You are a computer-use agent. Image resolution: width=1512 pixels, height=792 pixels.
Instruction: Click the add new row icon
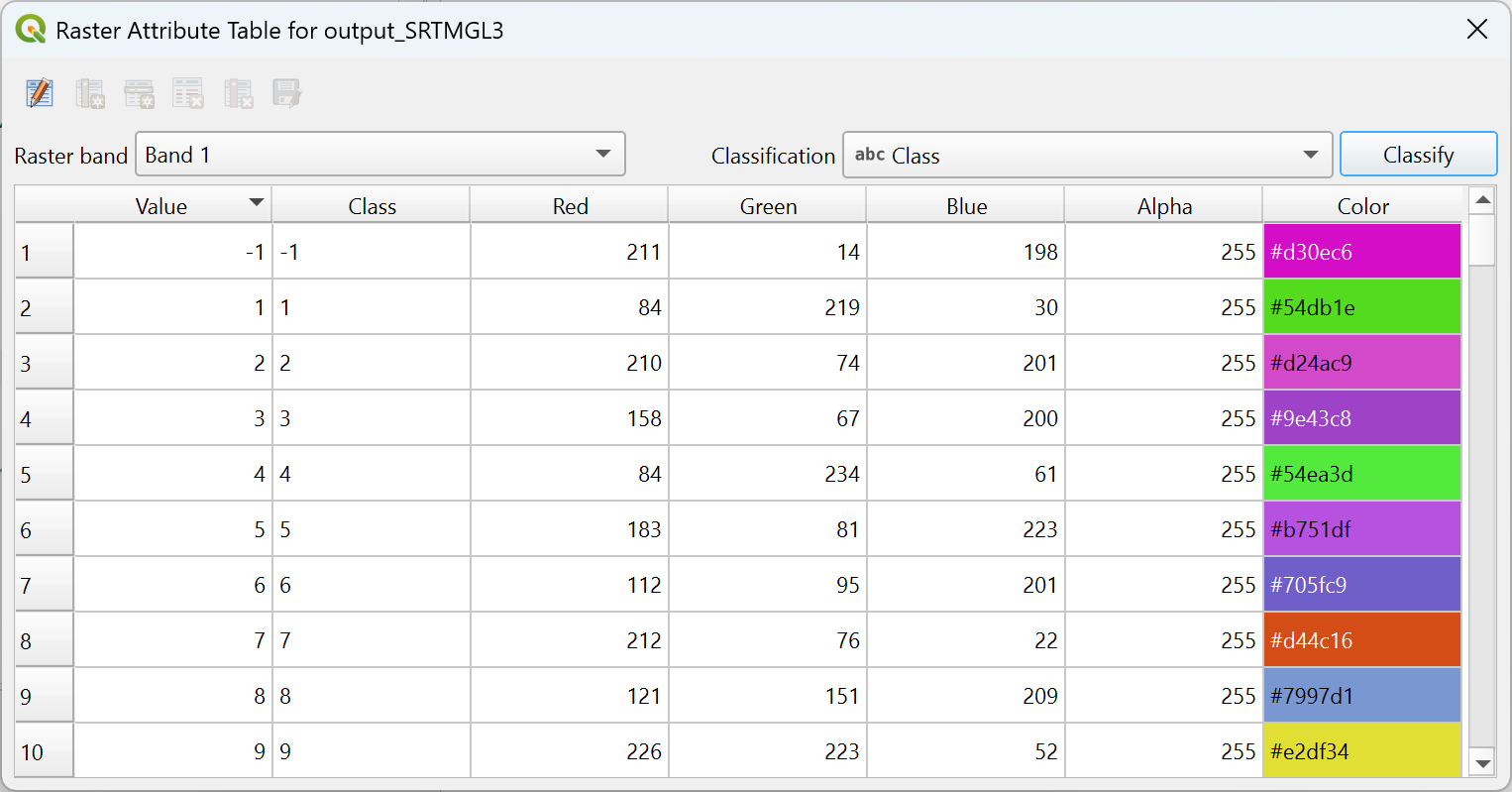[139, 93]
